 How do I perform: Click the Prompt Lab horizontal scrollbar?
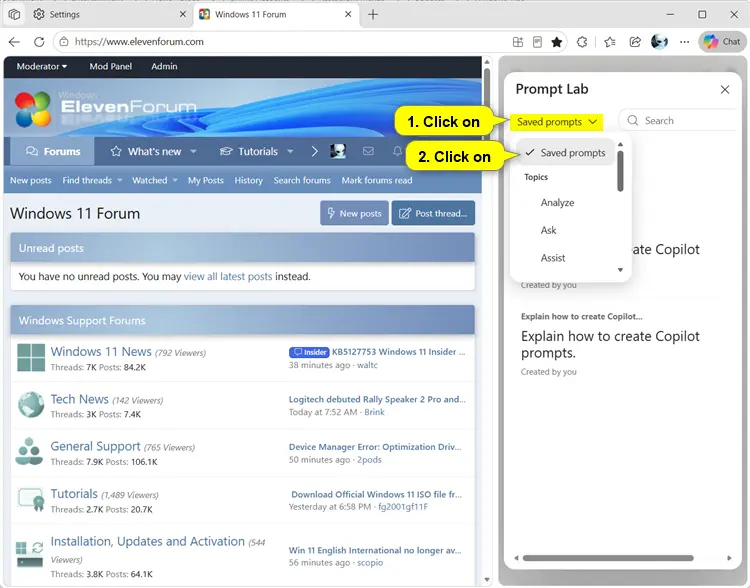608,558
